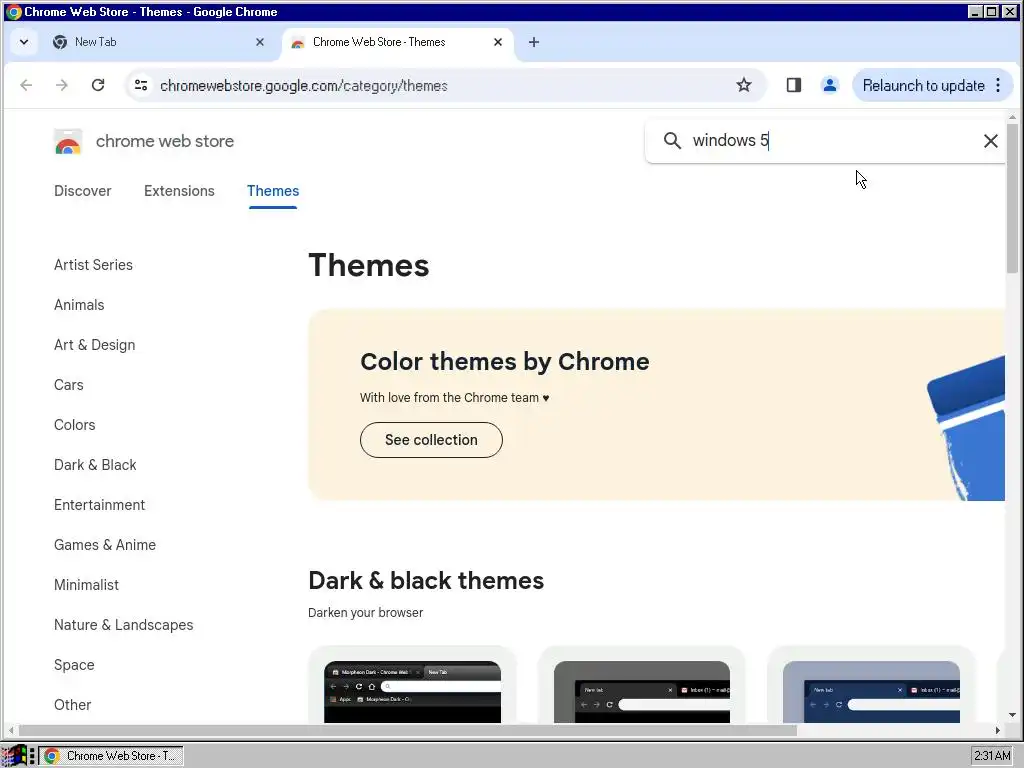Click the horizontal scrollbar thumb
Screen dimensions: 1024x768
click(x=408, y=730)
